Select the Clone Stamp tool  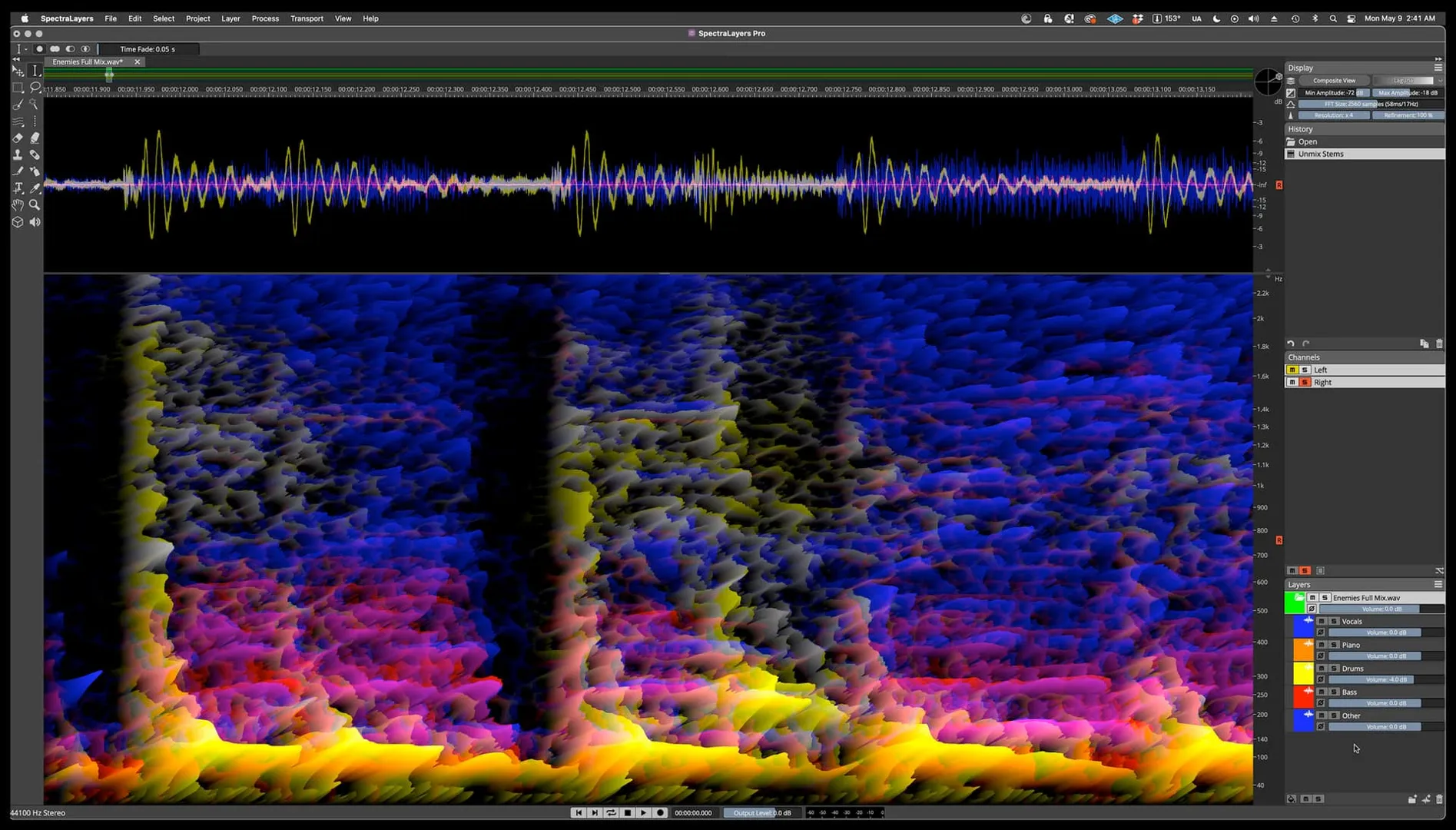[x=18, y=154]
